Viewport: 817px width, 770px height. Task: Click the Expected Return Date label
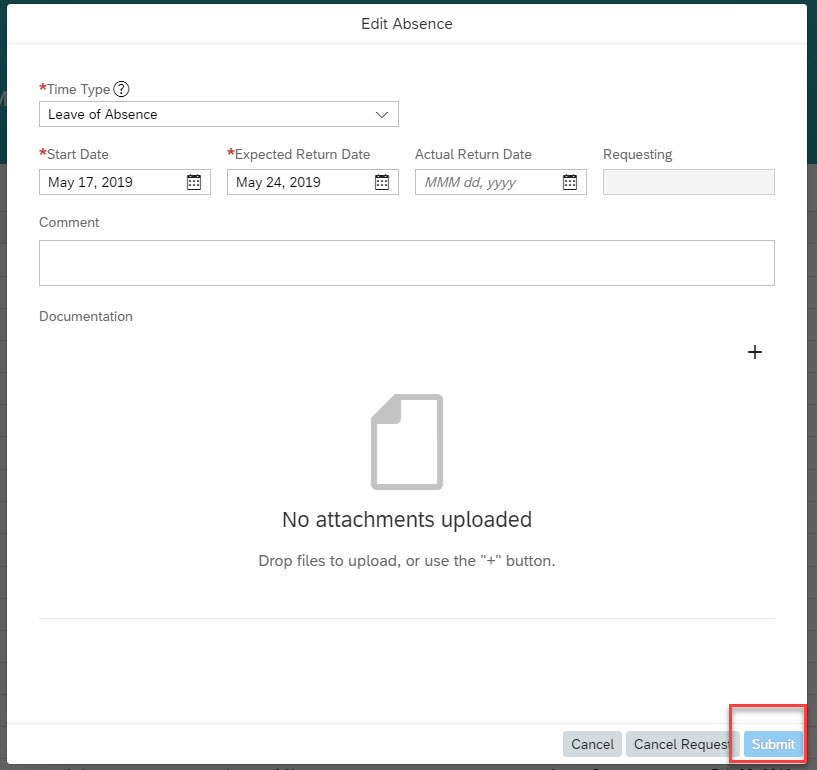(302, 154)
